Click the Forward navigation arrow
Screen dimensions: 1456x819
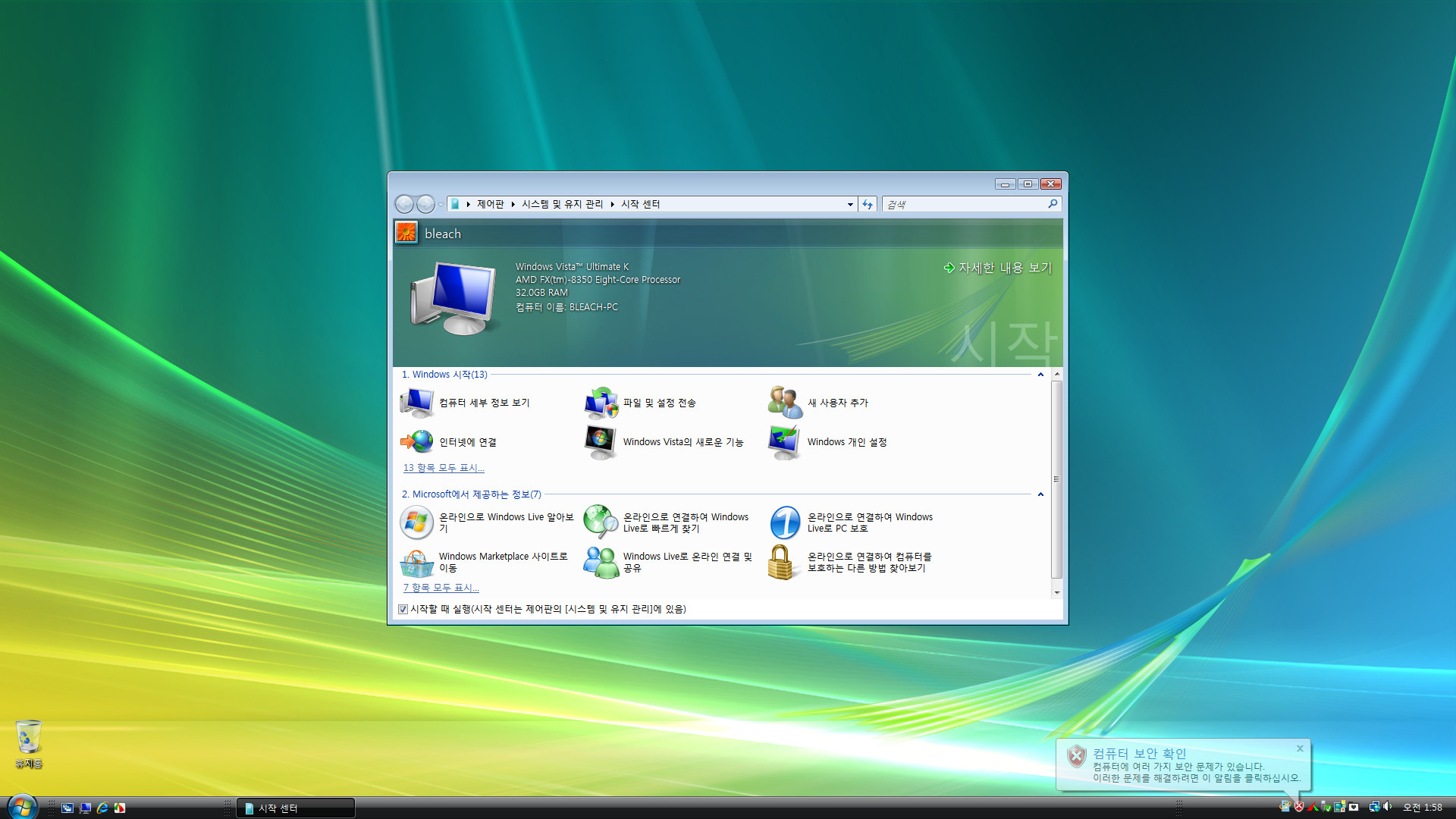click(x=425, y=204)
